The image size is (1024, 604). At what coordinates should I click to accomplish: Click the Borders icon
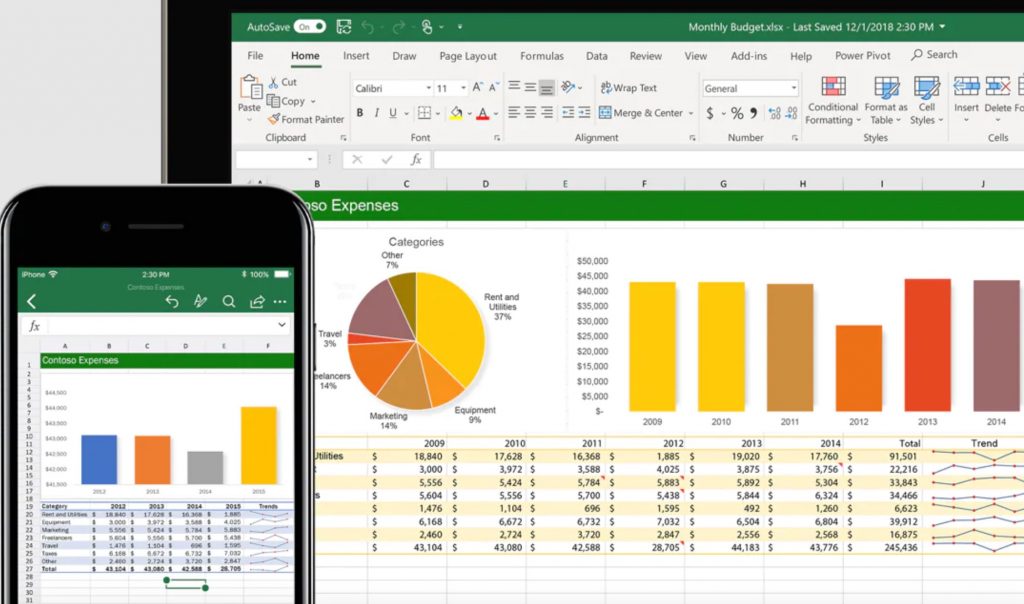tap(424, 113)
